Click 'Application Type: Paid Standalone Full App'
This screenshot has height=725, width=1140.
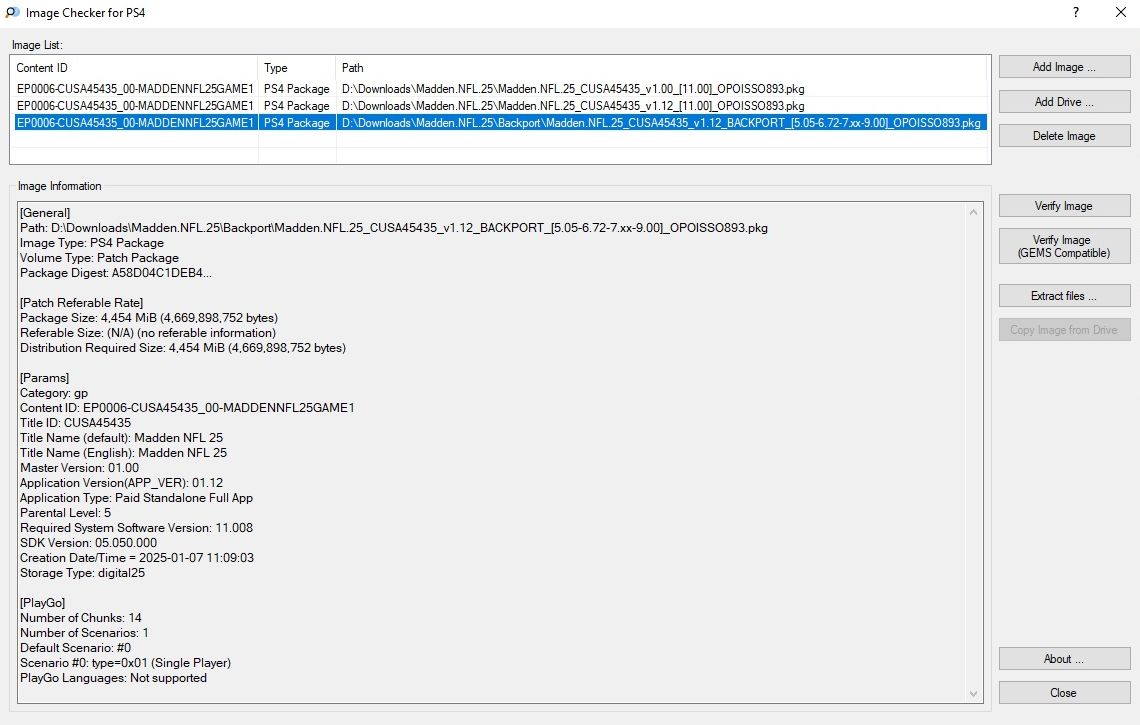point(137,498)
